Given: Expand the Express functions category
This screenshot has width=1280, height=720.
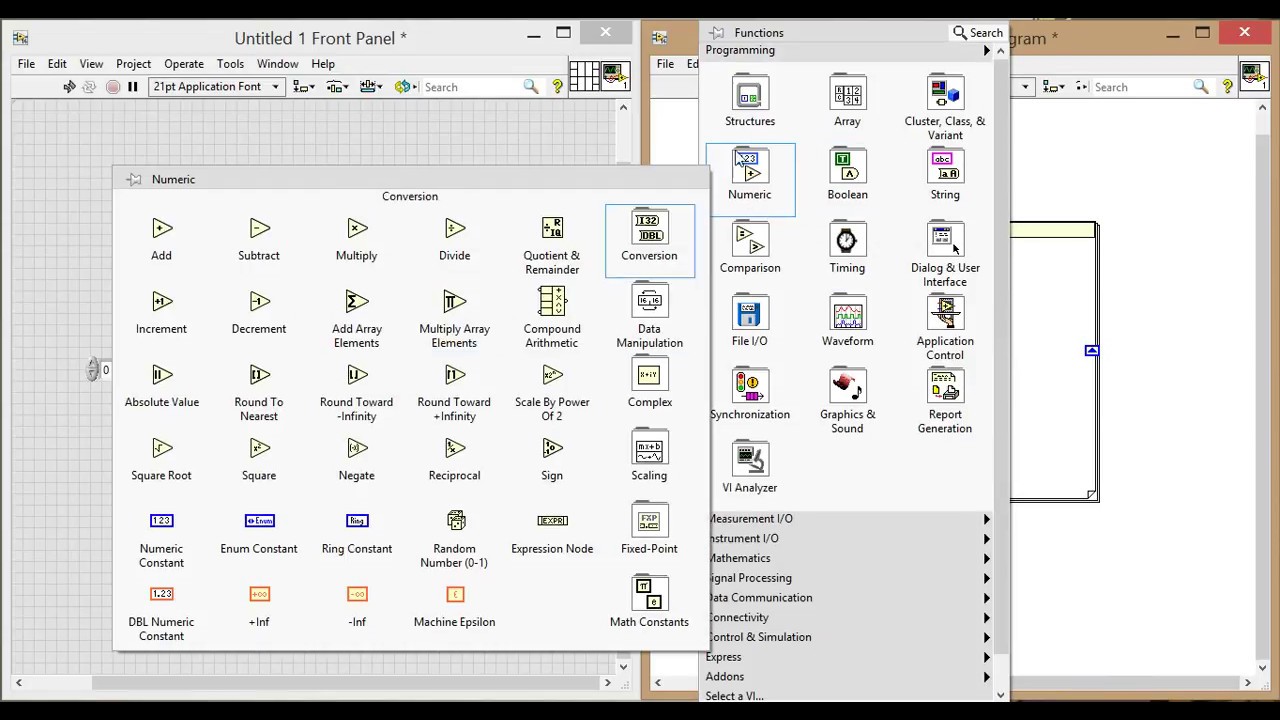Looking at the screenshot, I should (x=850, y=657).
